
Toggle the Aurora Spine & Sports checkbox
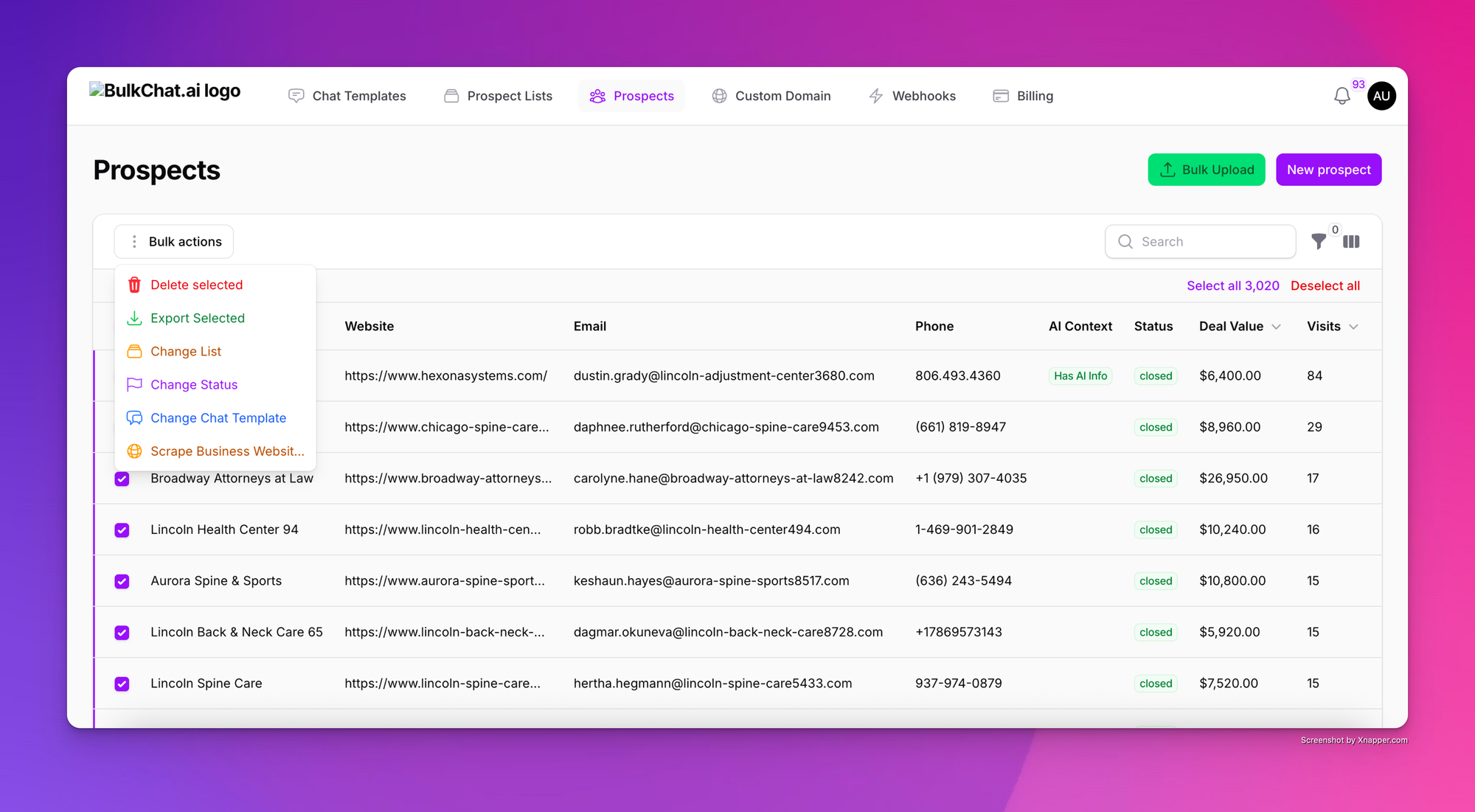coord(122,581)
